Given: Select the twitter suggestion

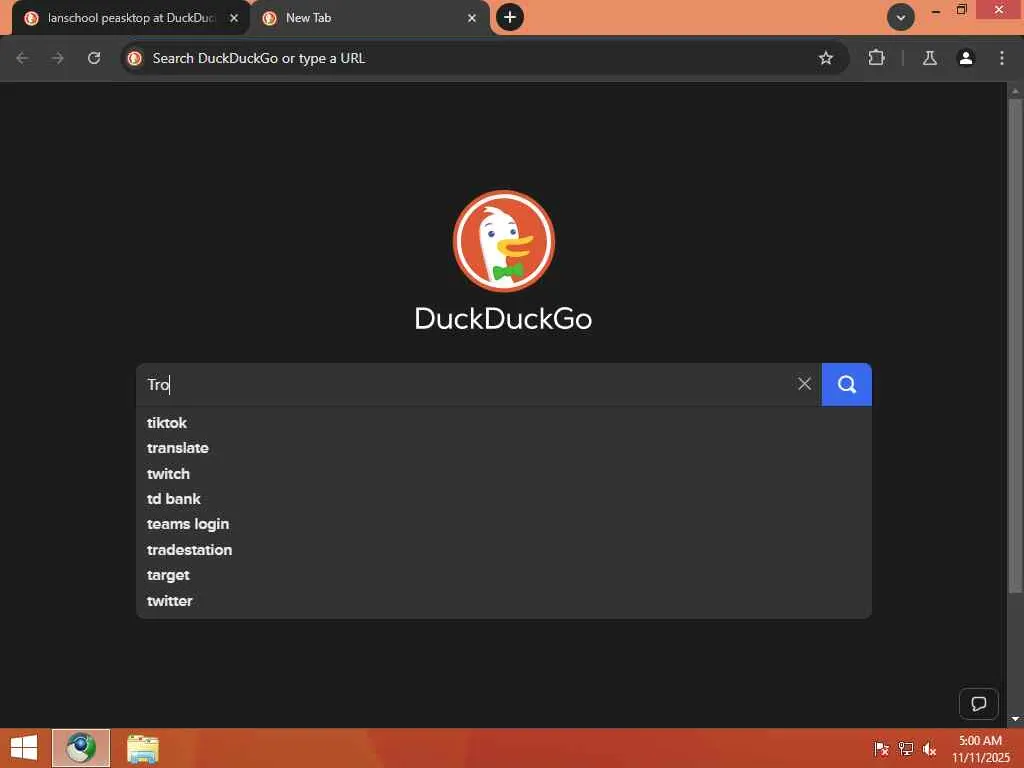Looking at the screenshot, I should tap(504, 601).
